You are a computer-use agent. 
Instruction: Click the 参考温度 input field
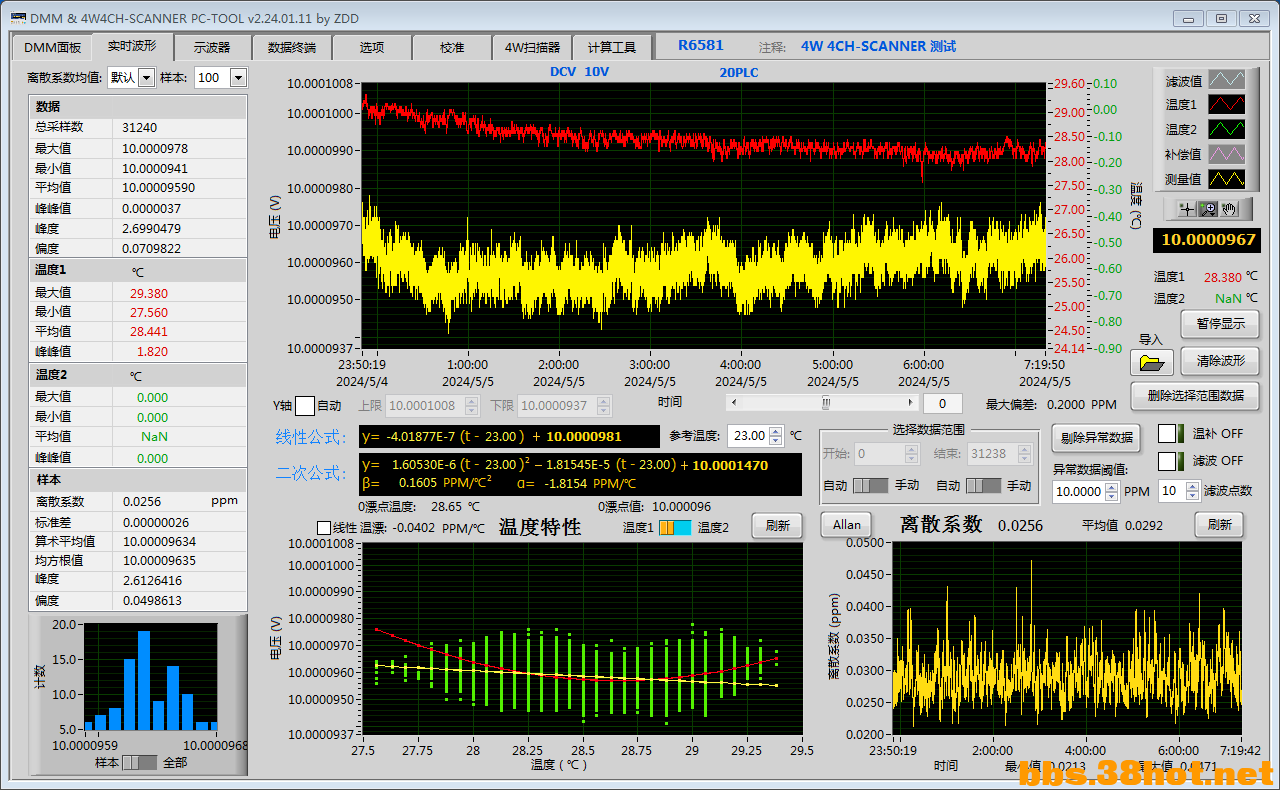click(x=749, y=436)
